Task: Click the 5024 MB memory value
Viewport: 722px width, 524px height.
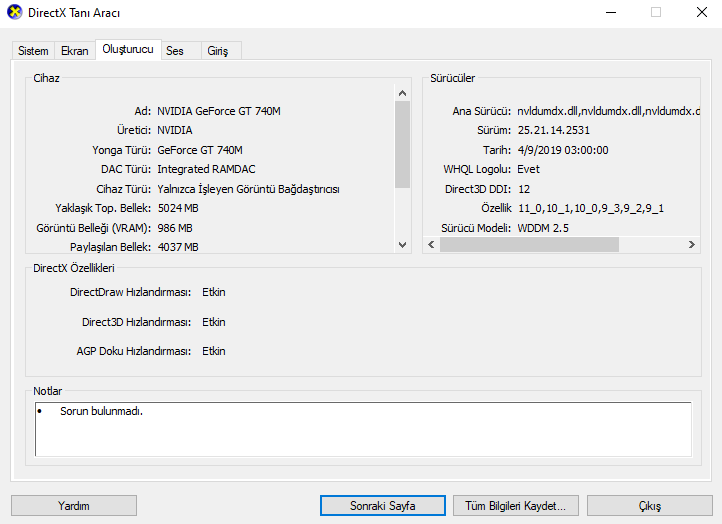Action: click(178, 208)
